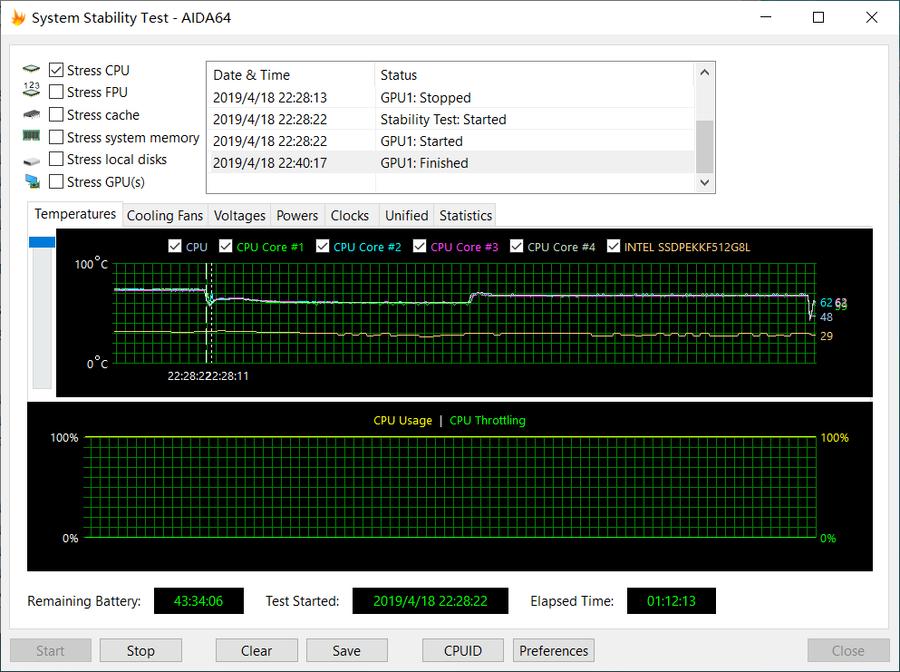The image size is (900, 672).
Task: Open the Preferences dialog
Action: 553,650
